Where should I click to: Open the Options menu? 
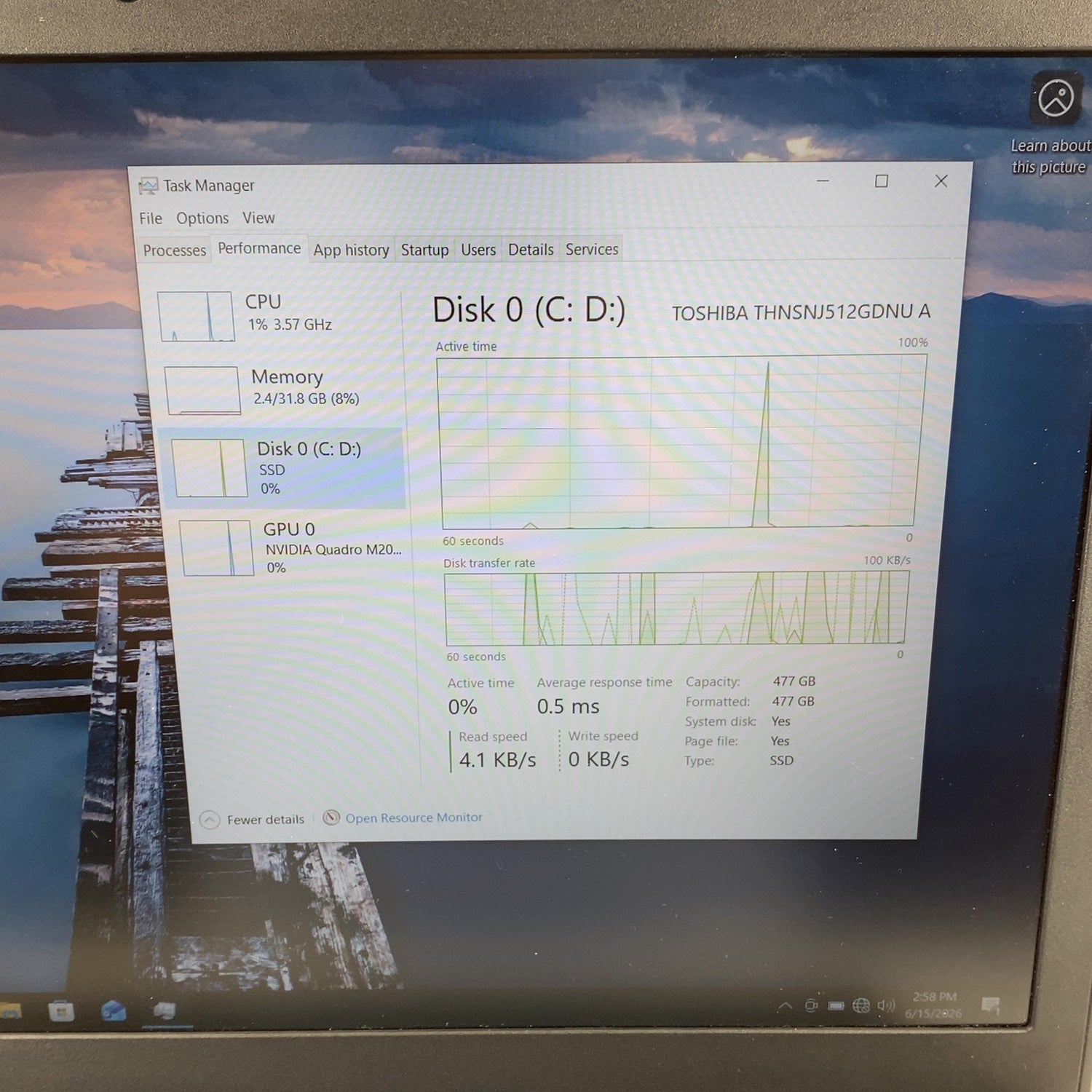pos(202,218)
